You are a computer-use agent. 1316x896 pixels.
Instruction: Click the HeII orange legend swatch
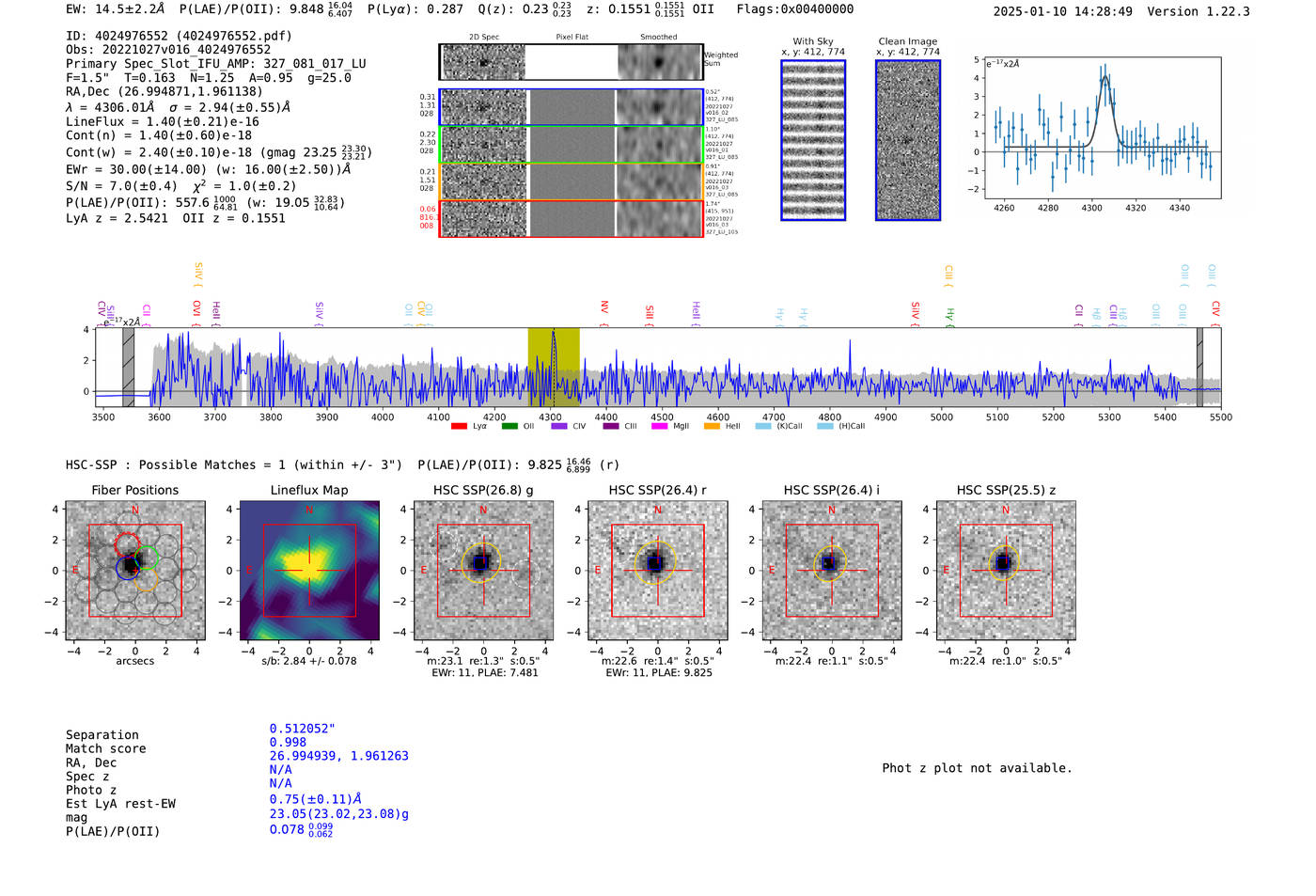click(x=712, y=426)
